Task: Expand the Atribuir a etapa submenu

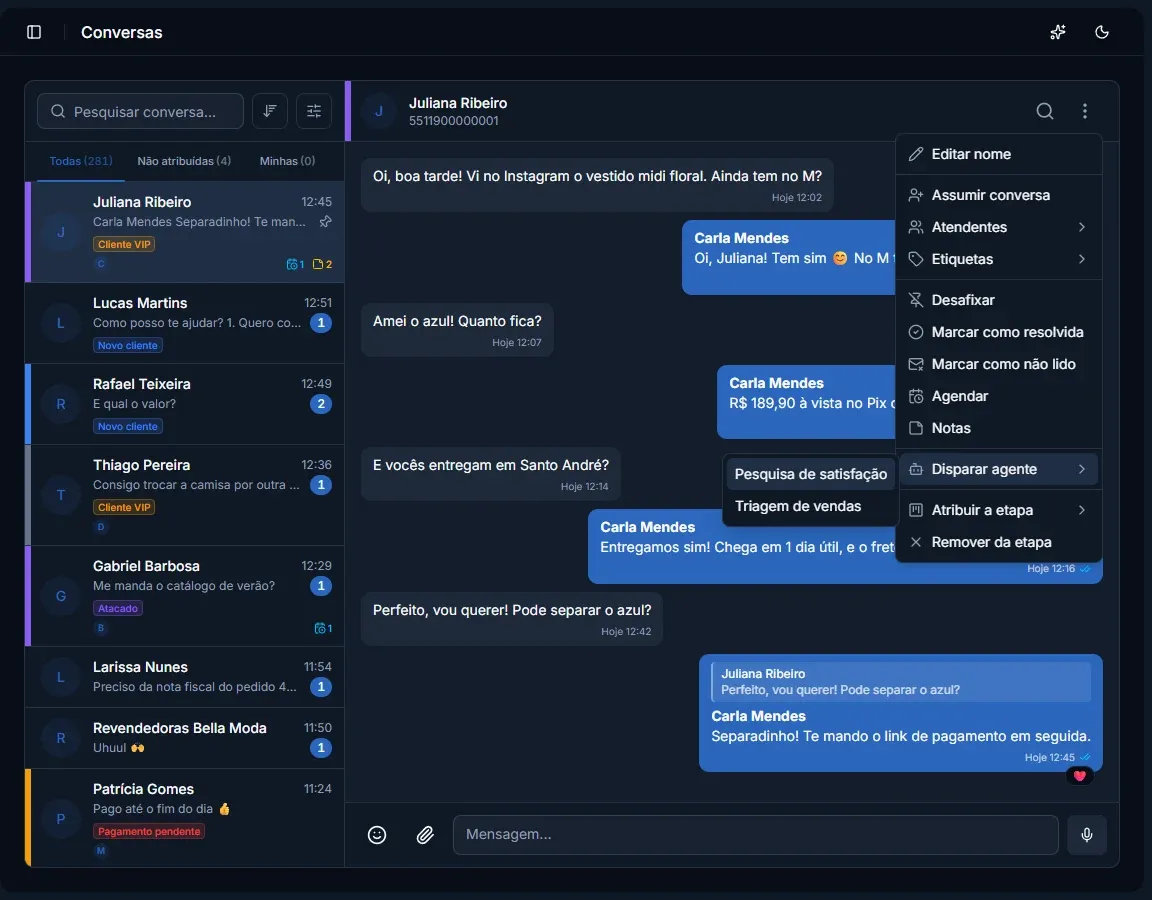Action: [998, 510]
